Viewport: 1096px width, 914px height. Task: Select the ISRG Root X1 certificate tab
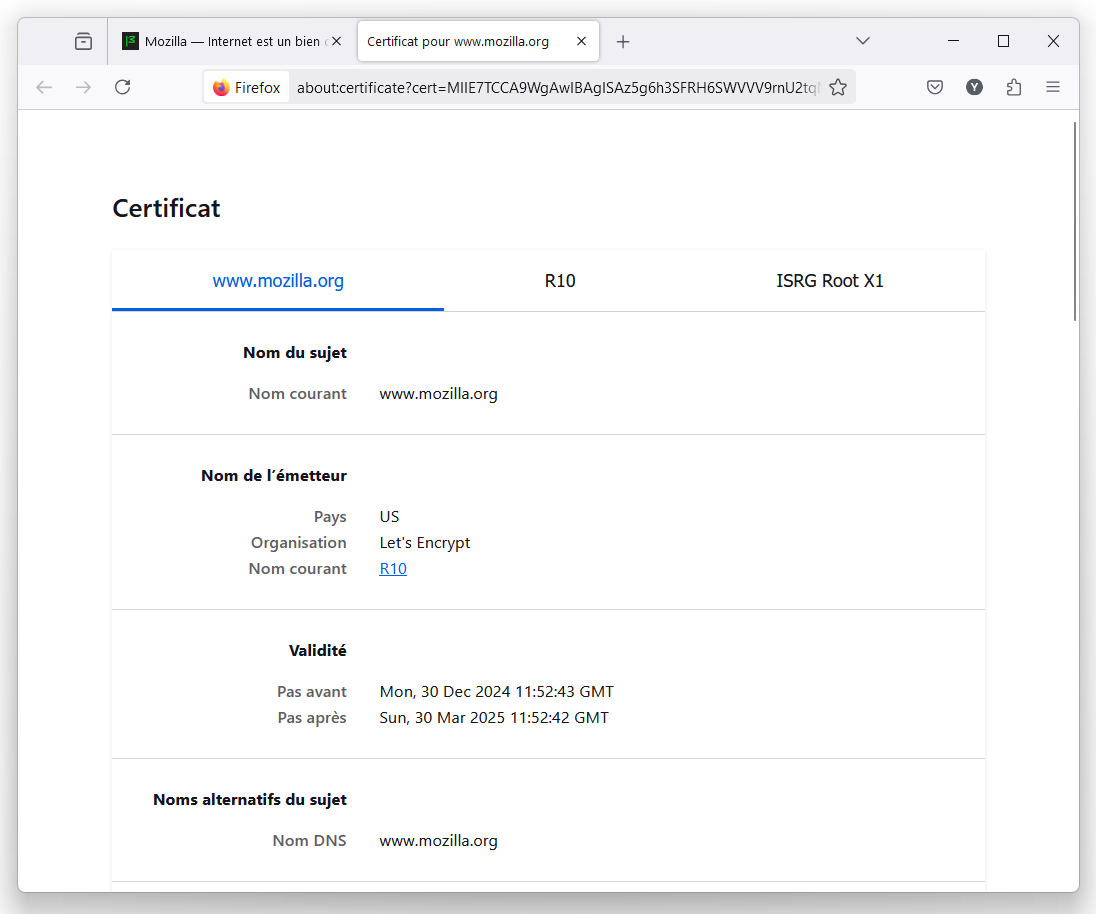[830, 281]
